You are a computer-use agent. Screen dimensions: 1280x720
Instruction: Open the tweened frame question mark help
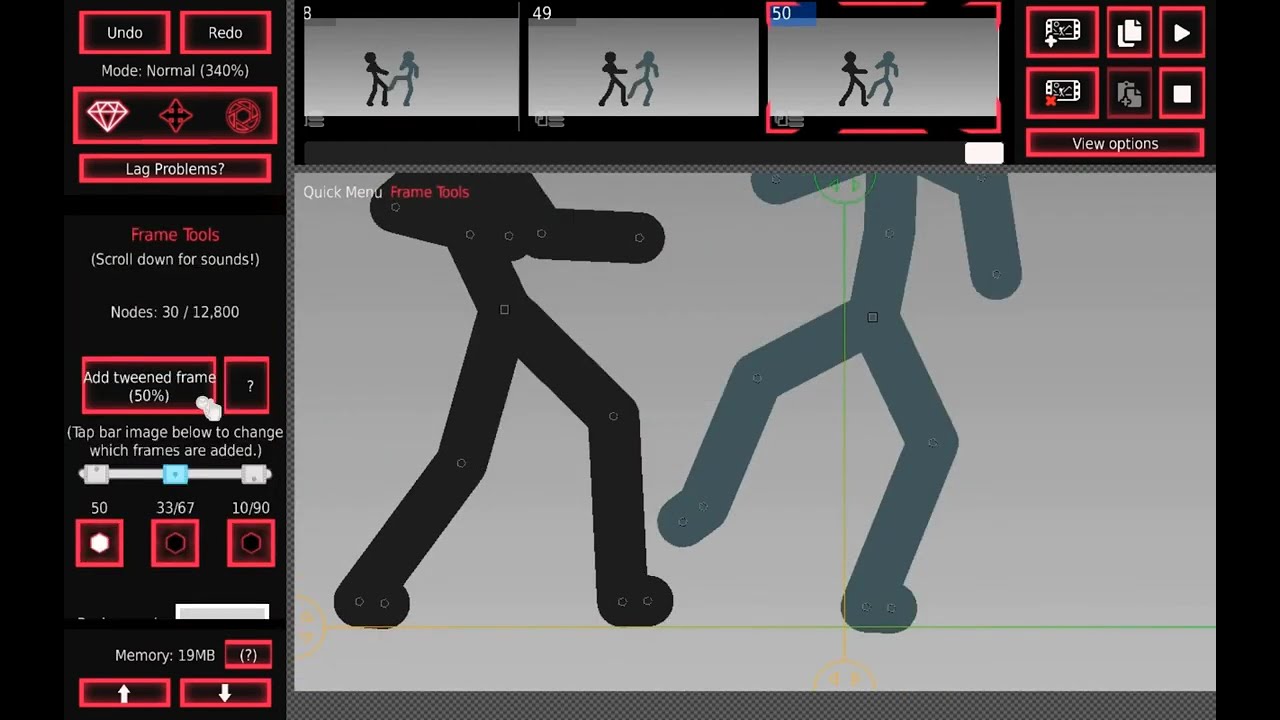pyautogui.click(x=247, y=386)
